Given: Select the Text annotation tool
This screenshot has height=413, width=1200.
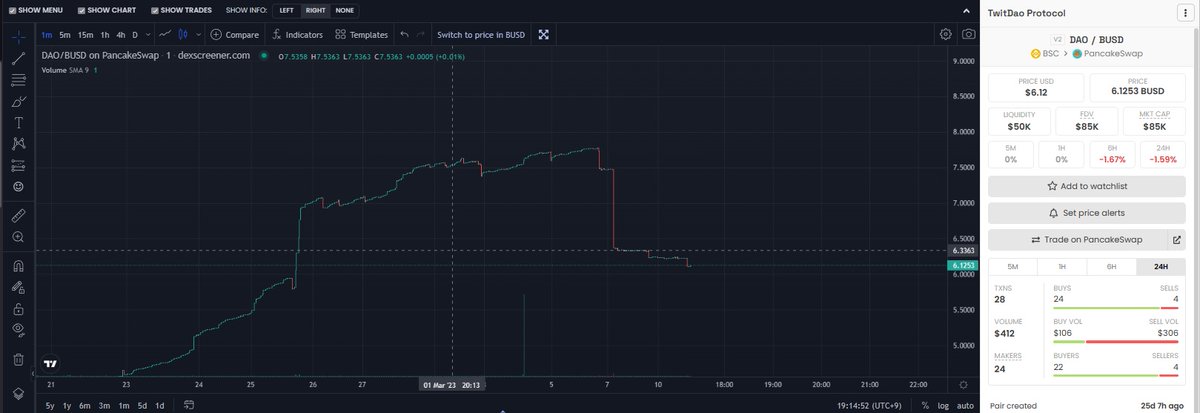Looking at the screenshot, I should pyautogui.click(x=18, y=122).
